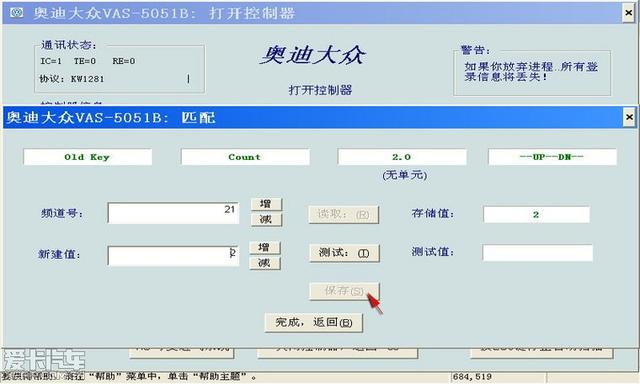This screenshot has height=384, width=640.
Task: Click the 'Count' display box
Action: point(245,157)
